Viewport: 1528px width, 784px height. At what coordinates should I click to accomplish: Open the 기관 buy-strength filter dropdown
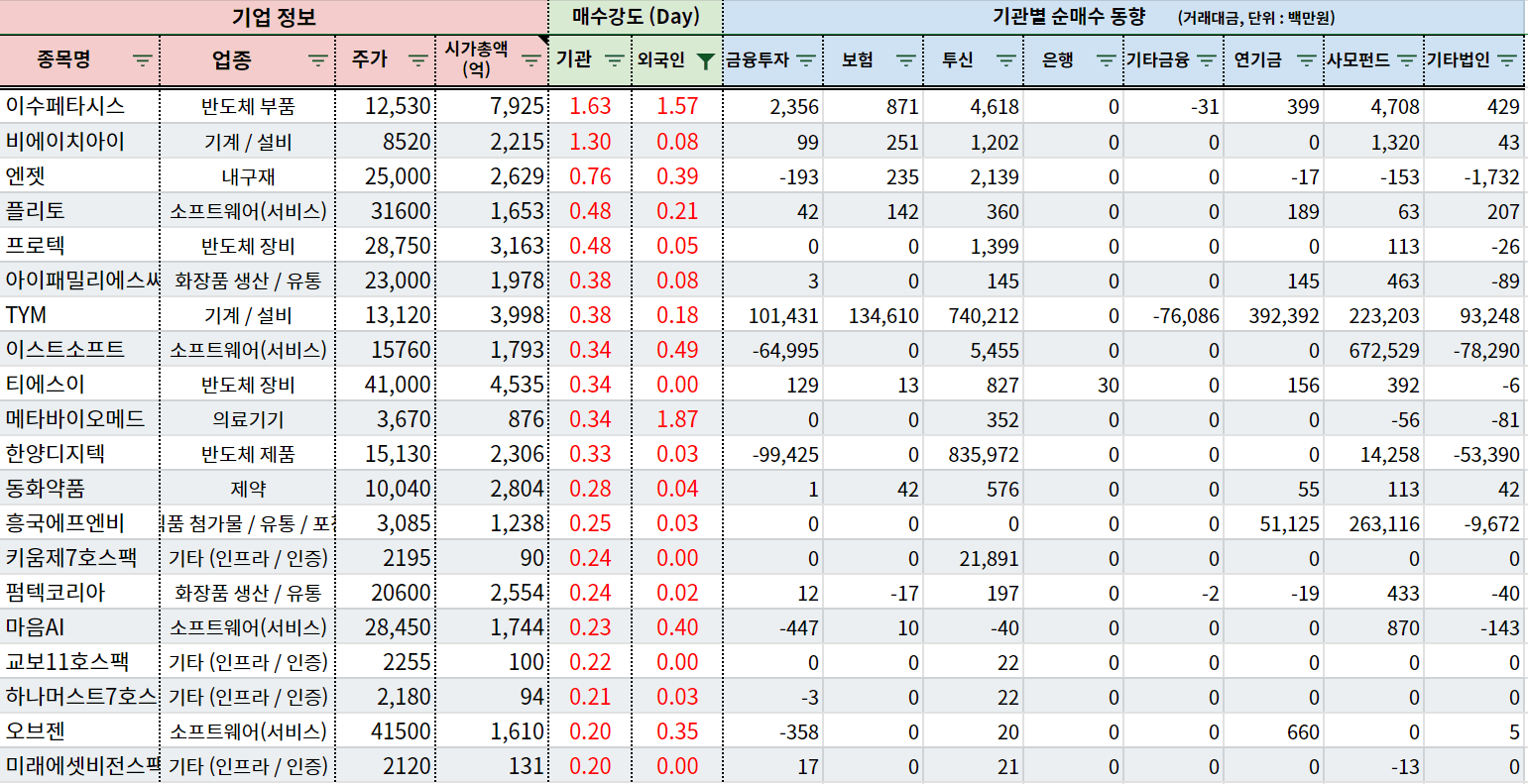tap(615, 60)
